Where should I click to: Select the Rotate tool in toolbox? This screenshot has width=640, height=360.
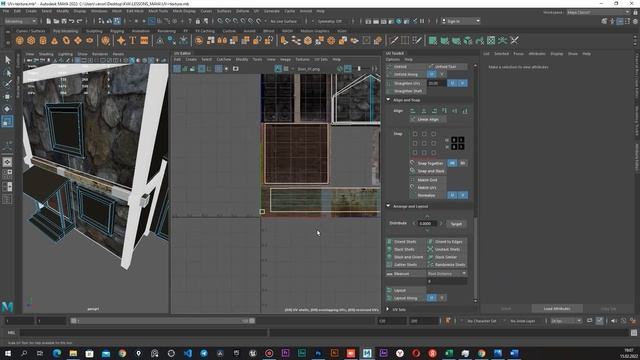[7, 109]
